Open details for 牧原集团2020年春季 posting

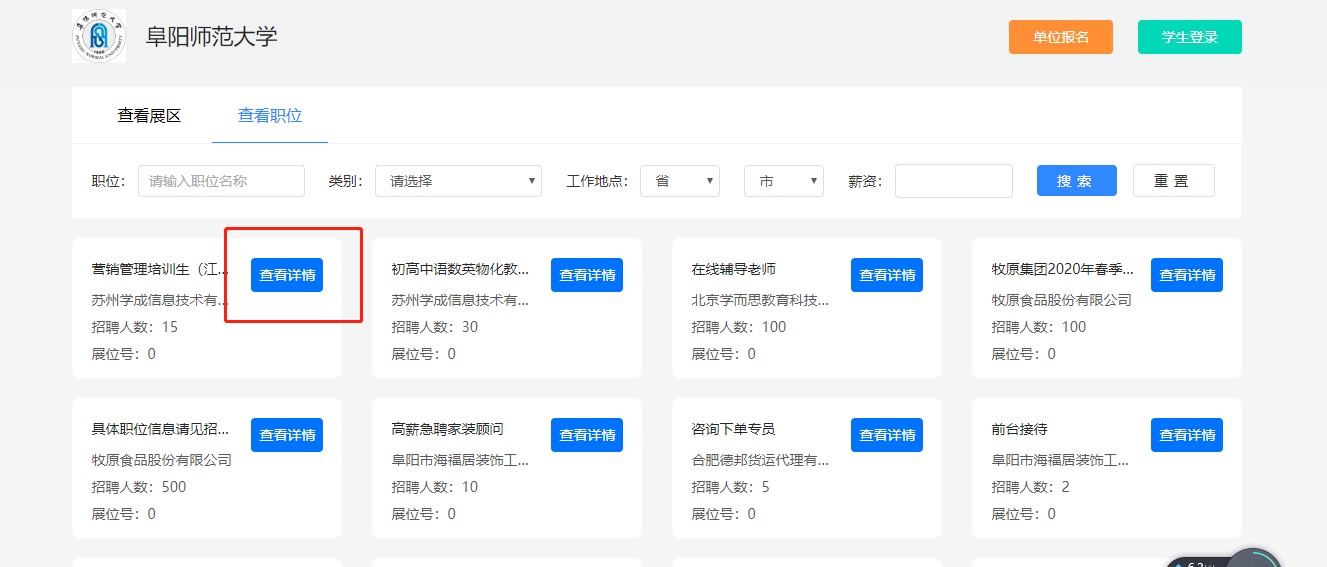[x=1187, y=275]
